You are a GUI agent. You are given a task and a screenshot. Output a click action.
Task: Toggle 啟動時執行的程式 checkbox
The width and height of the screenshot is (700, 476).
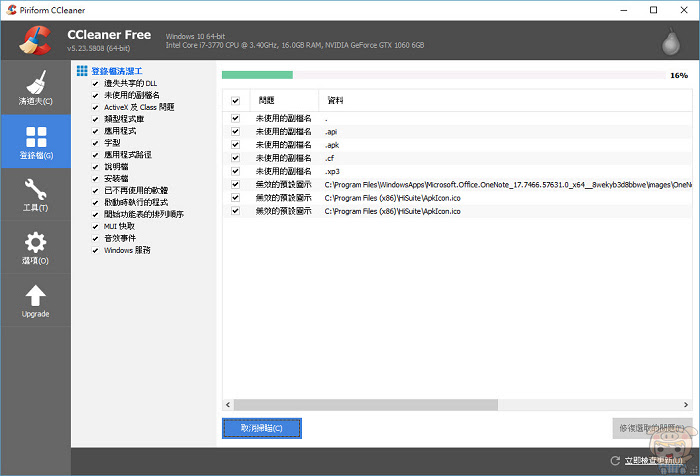[x=95, y=203]
